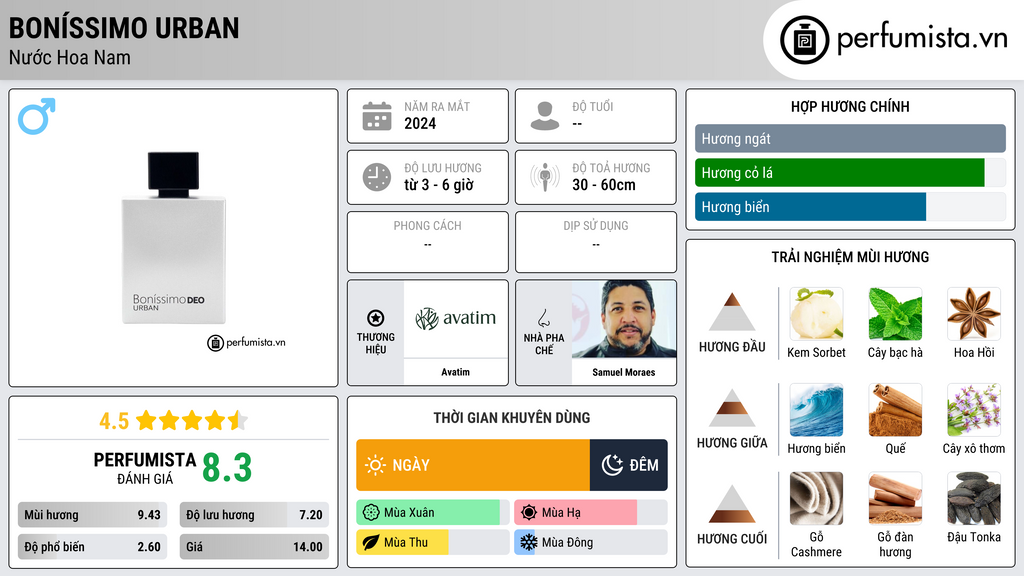Click the Độ lưu hương 7.20 score bar
This screenshot has width=1024, height=576.
(254, 515)
